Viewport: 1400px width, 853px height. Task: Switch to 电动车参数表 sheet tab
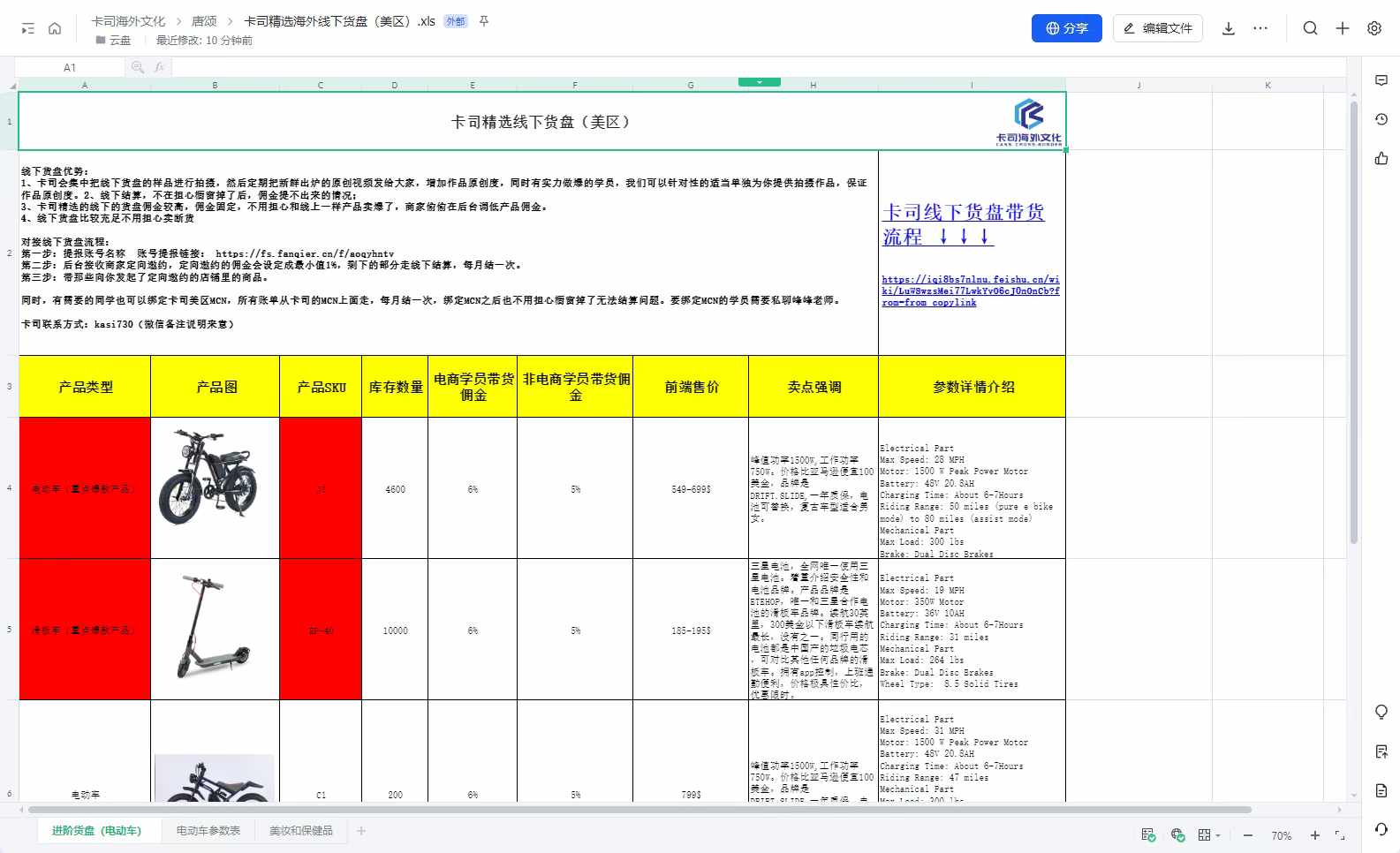coord(208,831)
